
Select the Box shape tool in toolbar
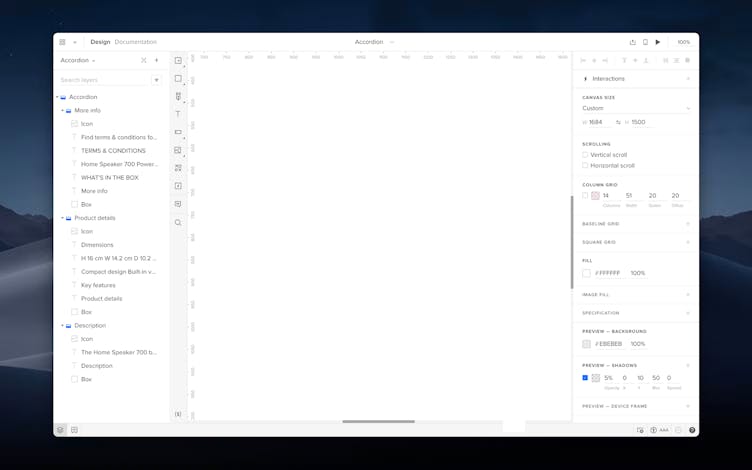coord(178,79)
